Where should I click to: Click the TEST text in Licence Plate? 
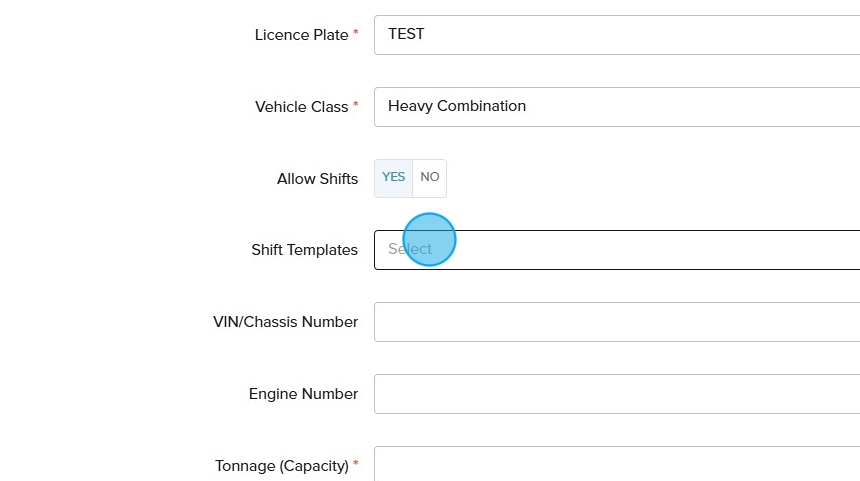(406, 34)
